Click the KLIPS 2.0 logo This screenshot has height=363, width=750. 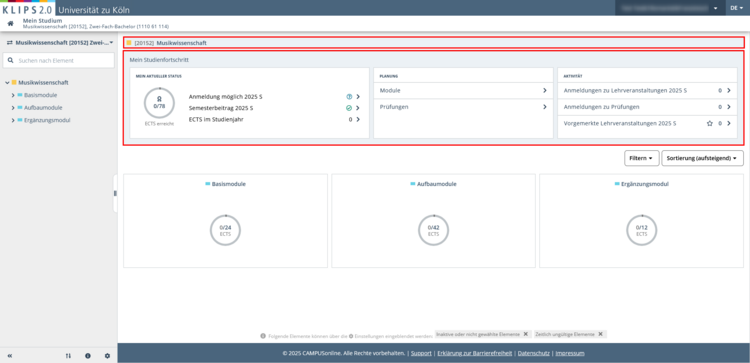coord(27,9)
